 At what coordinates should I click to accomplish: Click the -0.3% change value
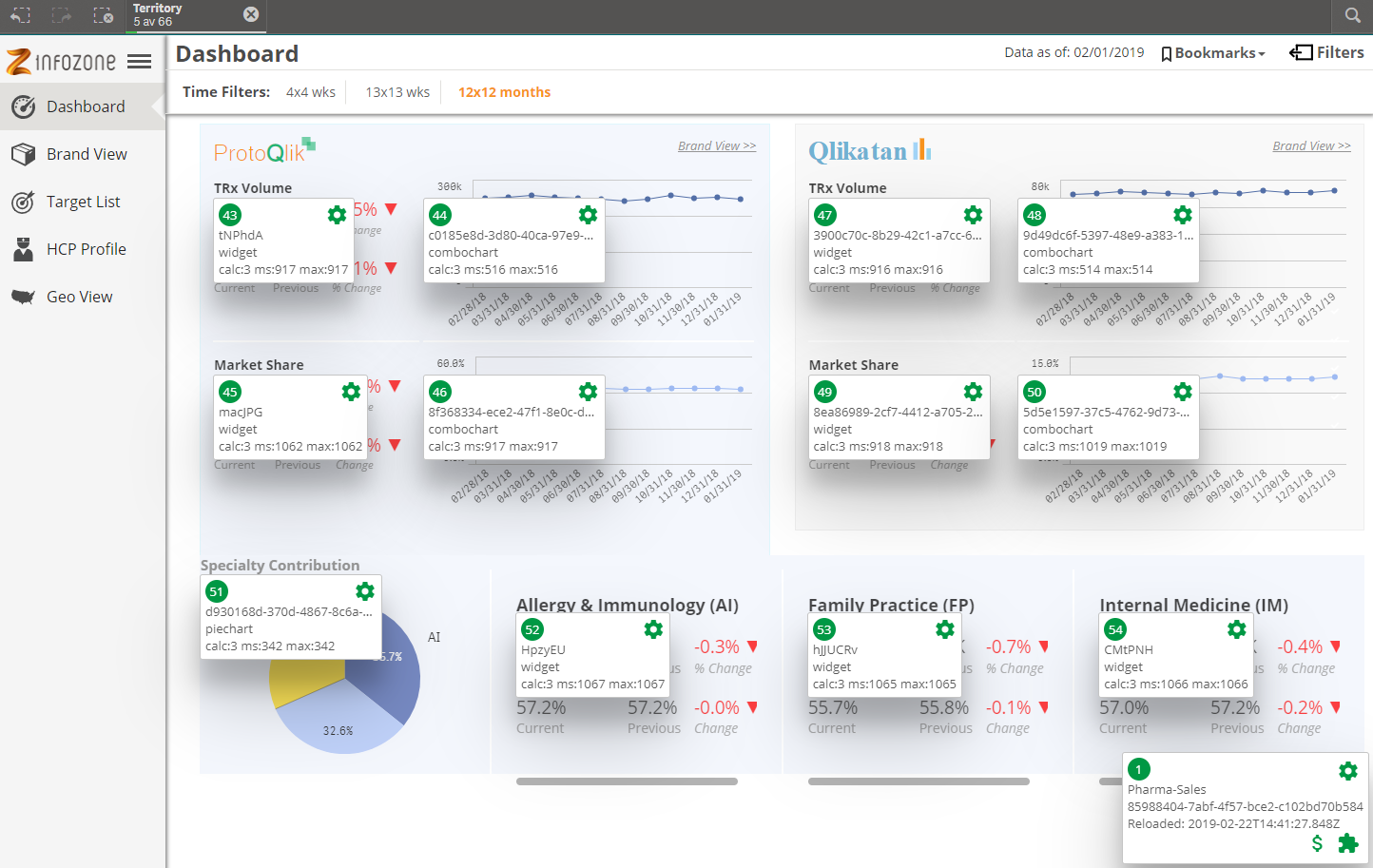point(716,646)
